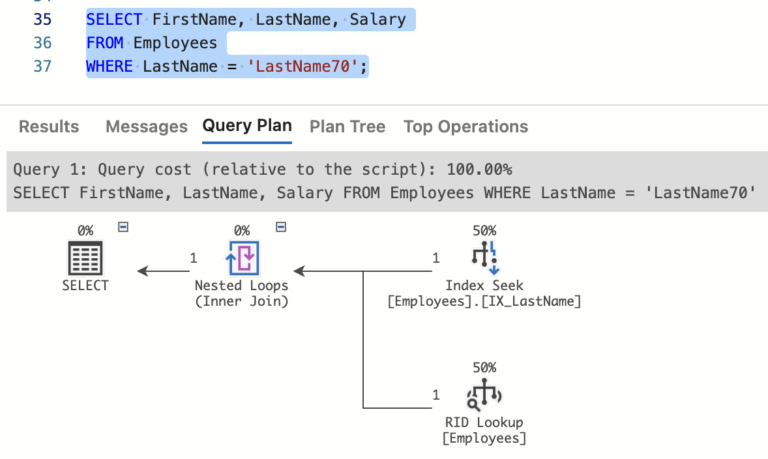Click the WHERE keyword in editor

tap(109, 66)
